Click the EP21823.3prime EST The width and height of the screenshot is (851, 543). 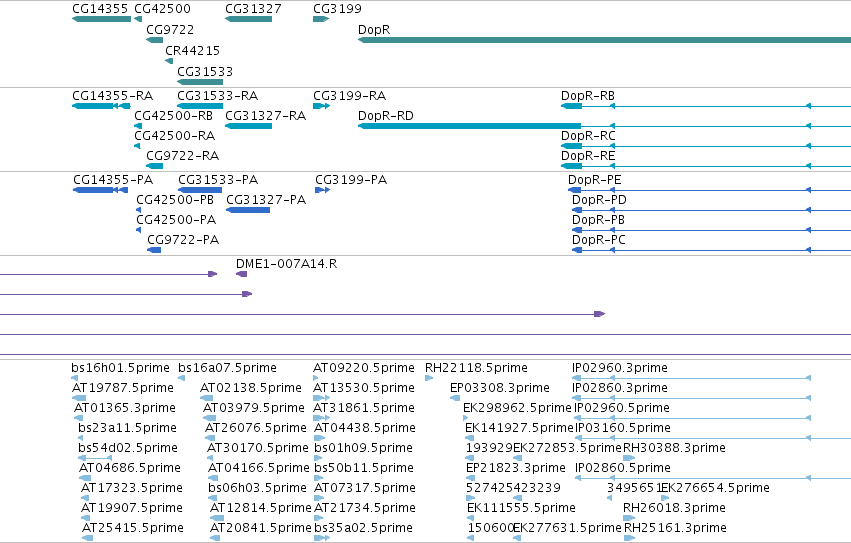point(470,478)
